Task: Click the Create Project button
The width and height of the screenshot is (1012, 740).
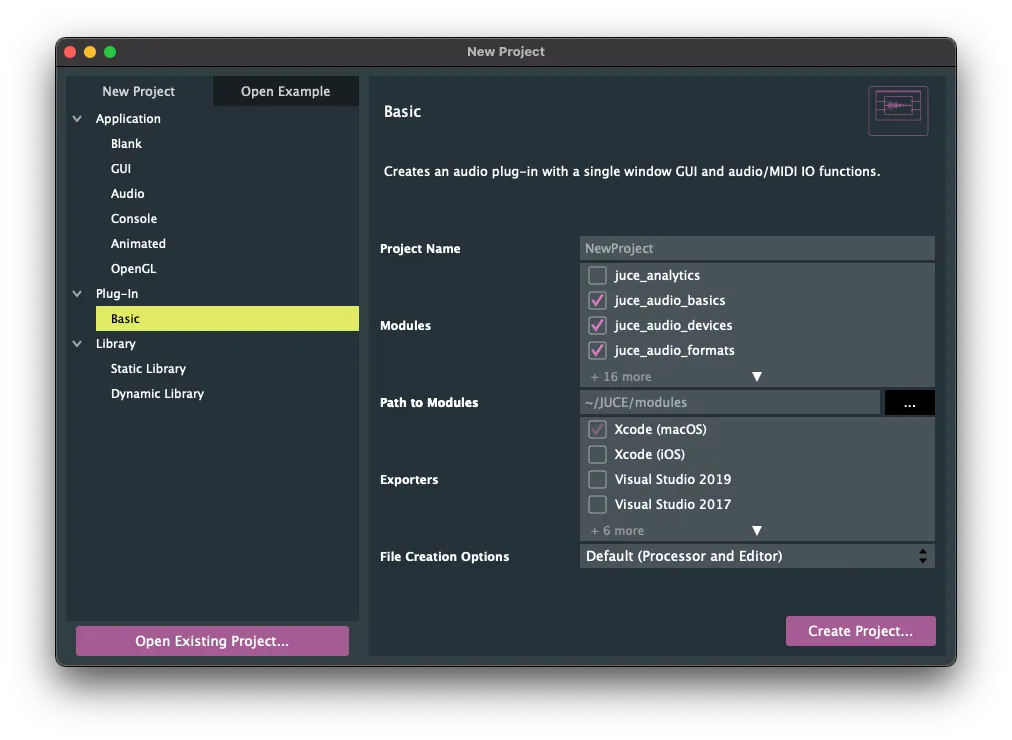Action: 860,631
